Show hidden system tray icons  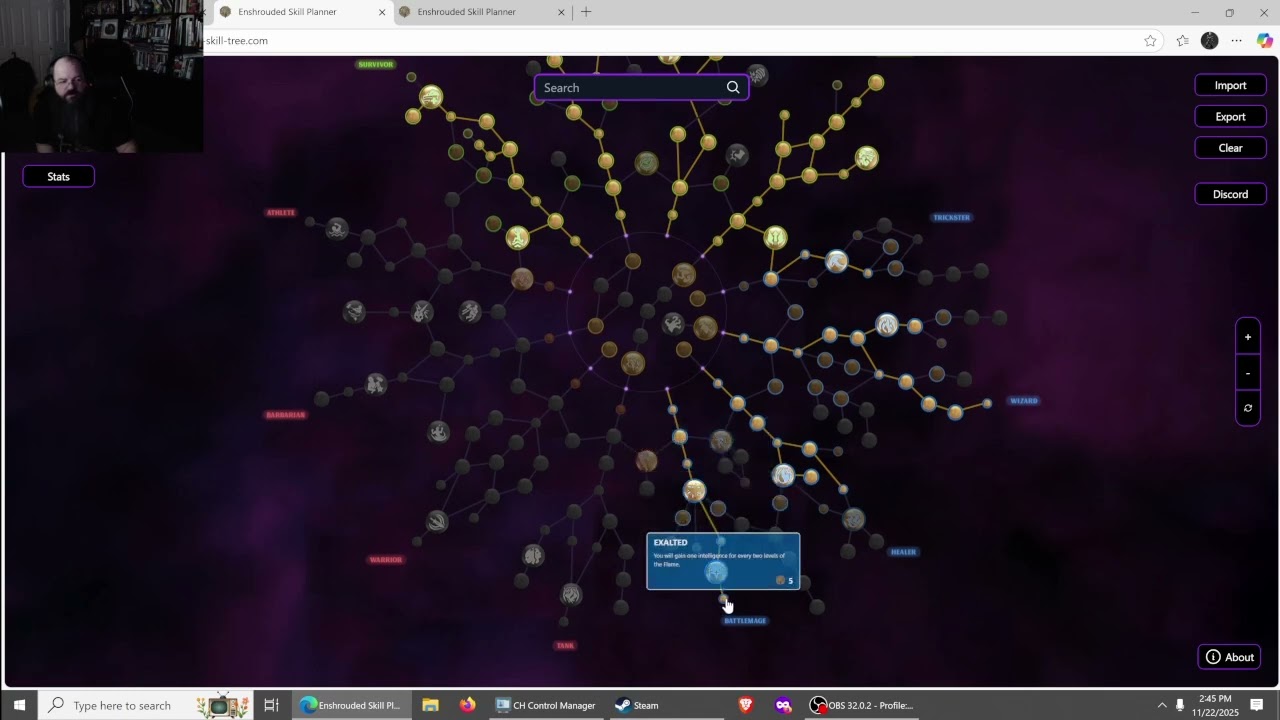pos(1162,705)
